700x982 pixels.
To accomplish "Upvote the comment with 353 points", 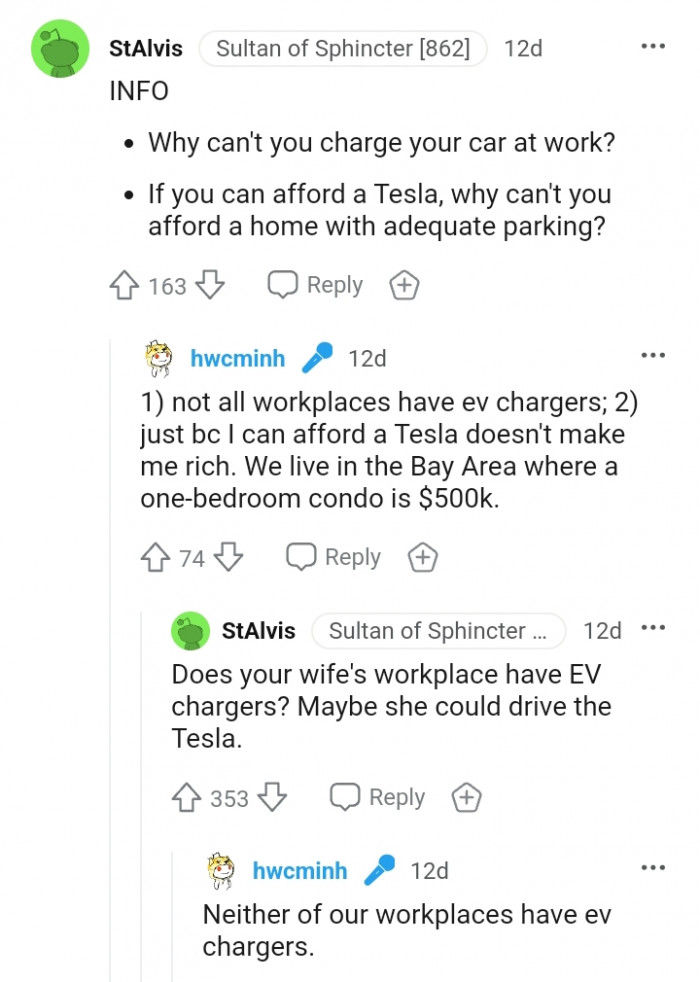I will point(186,798).
